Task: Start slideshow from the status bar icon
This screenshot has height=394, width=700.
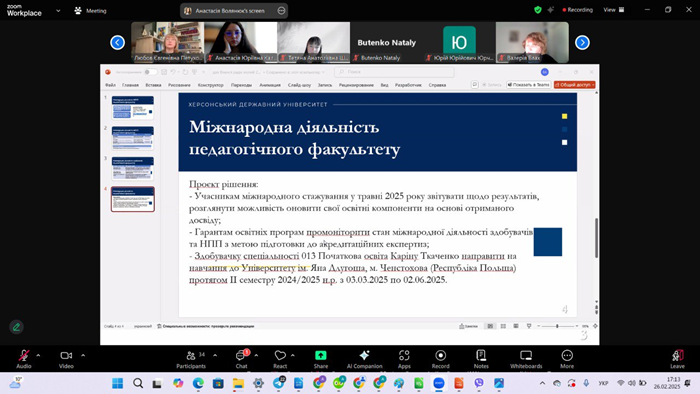Action: (529, 326)
